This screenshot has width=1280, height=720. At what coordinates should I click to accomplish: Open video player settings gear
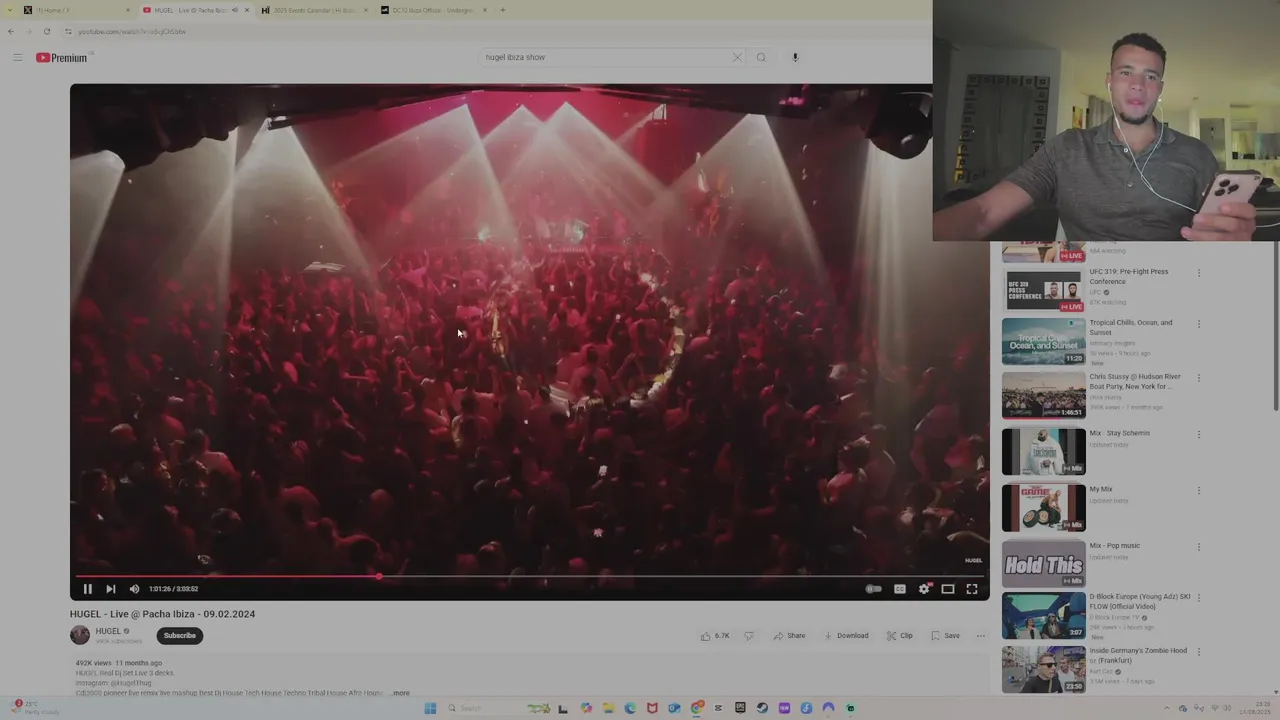924,589
